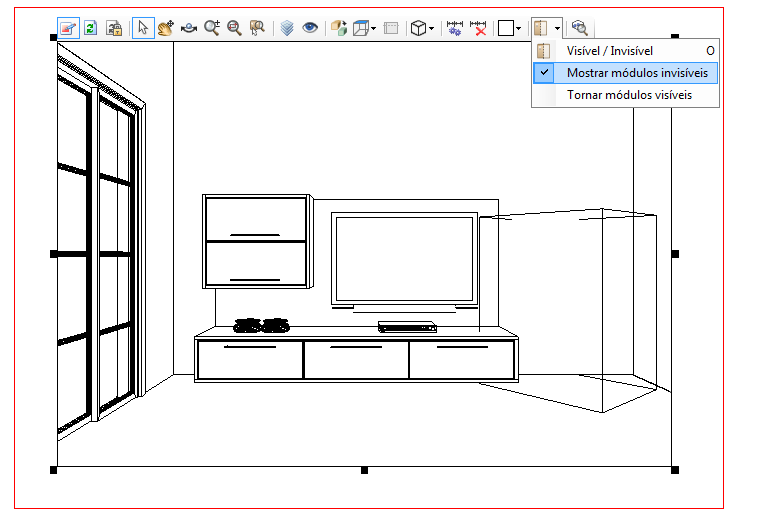Screen dimensions: 764x517
Task: Click the render material cubes icon
Action: coord(339,28)
